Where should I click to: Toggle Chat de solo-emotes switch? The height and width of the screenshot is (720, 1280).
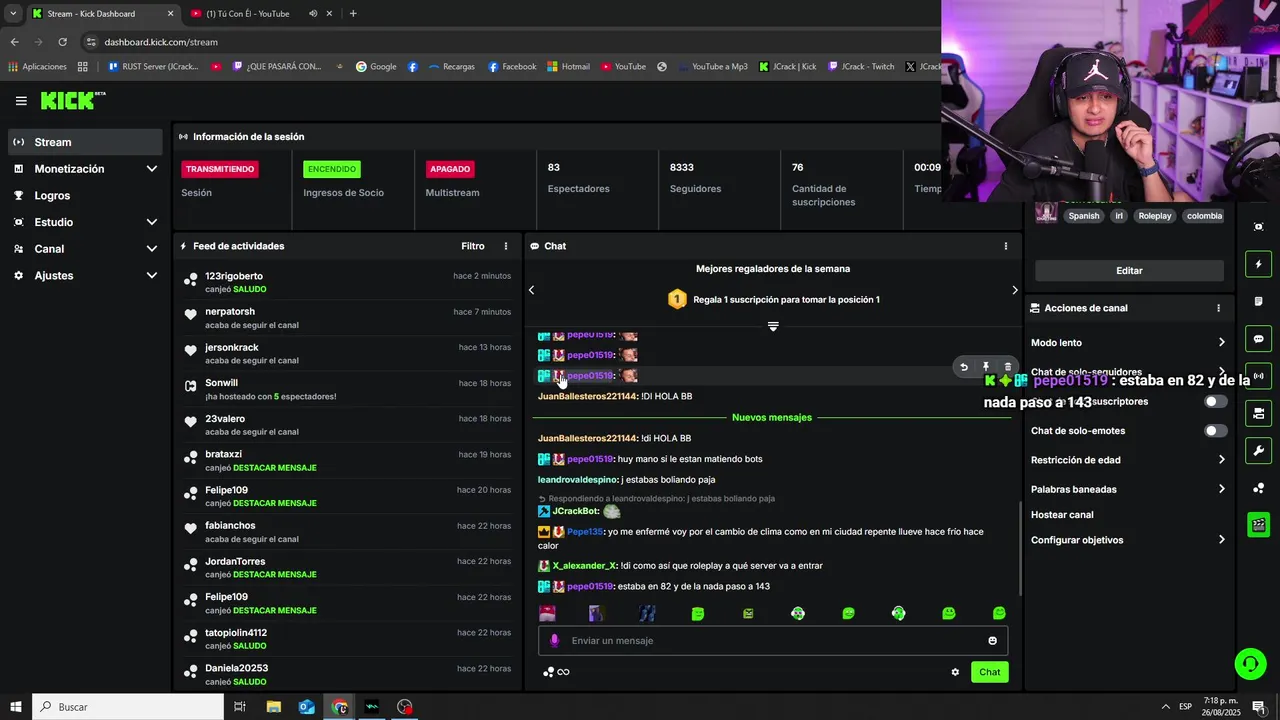[1215, 431]
